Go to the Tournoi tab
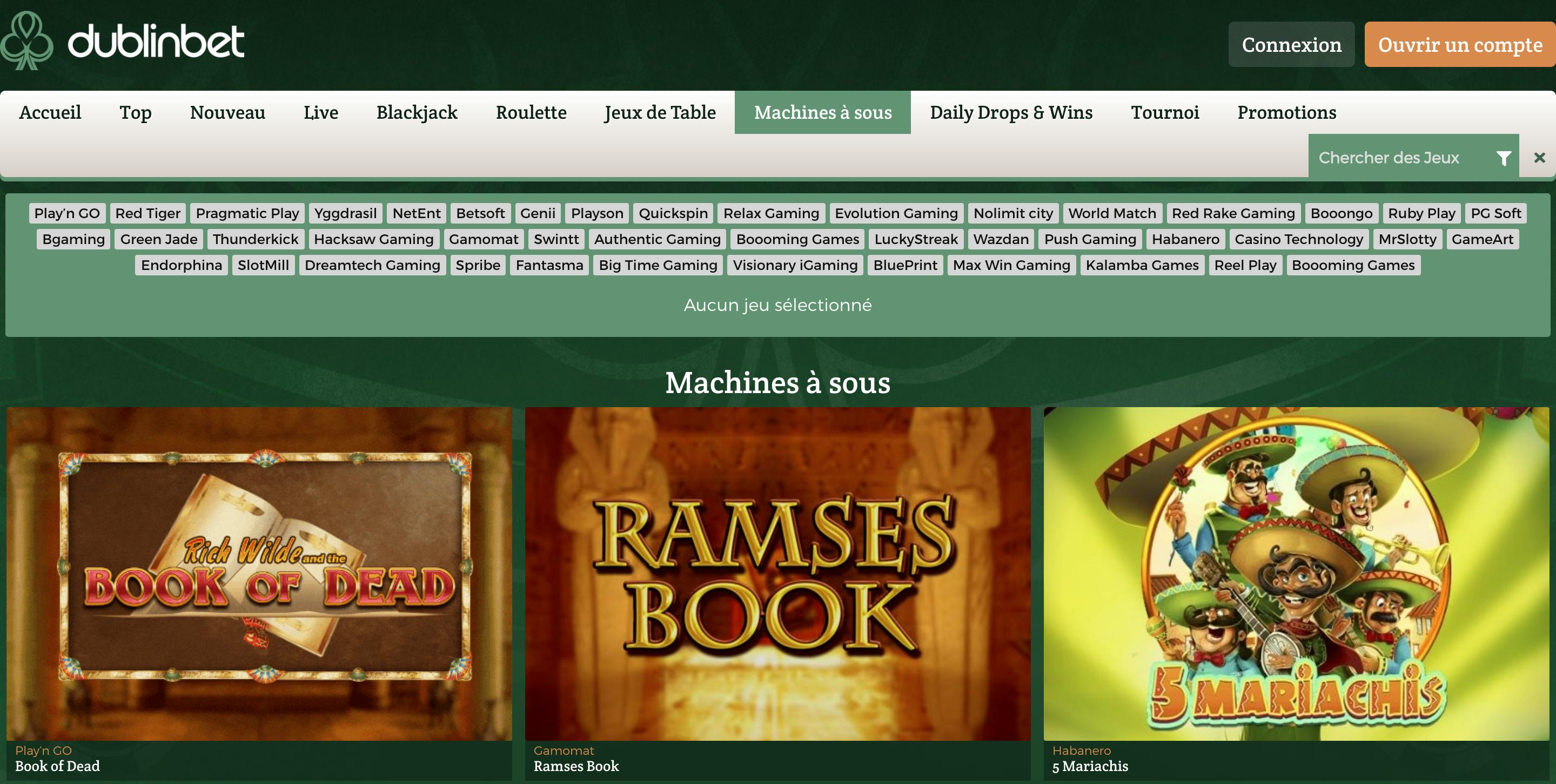The image size is (1556, 784). (1165, 112)
